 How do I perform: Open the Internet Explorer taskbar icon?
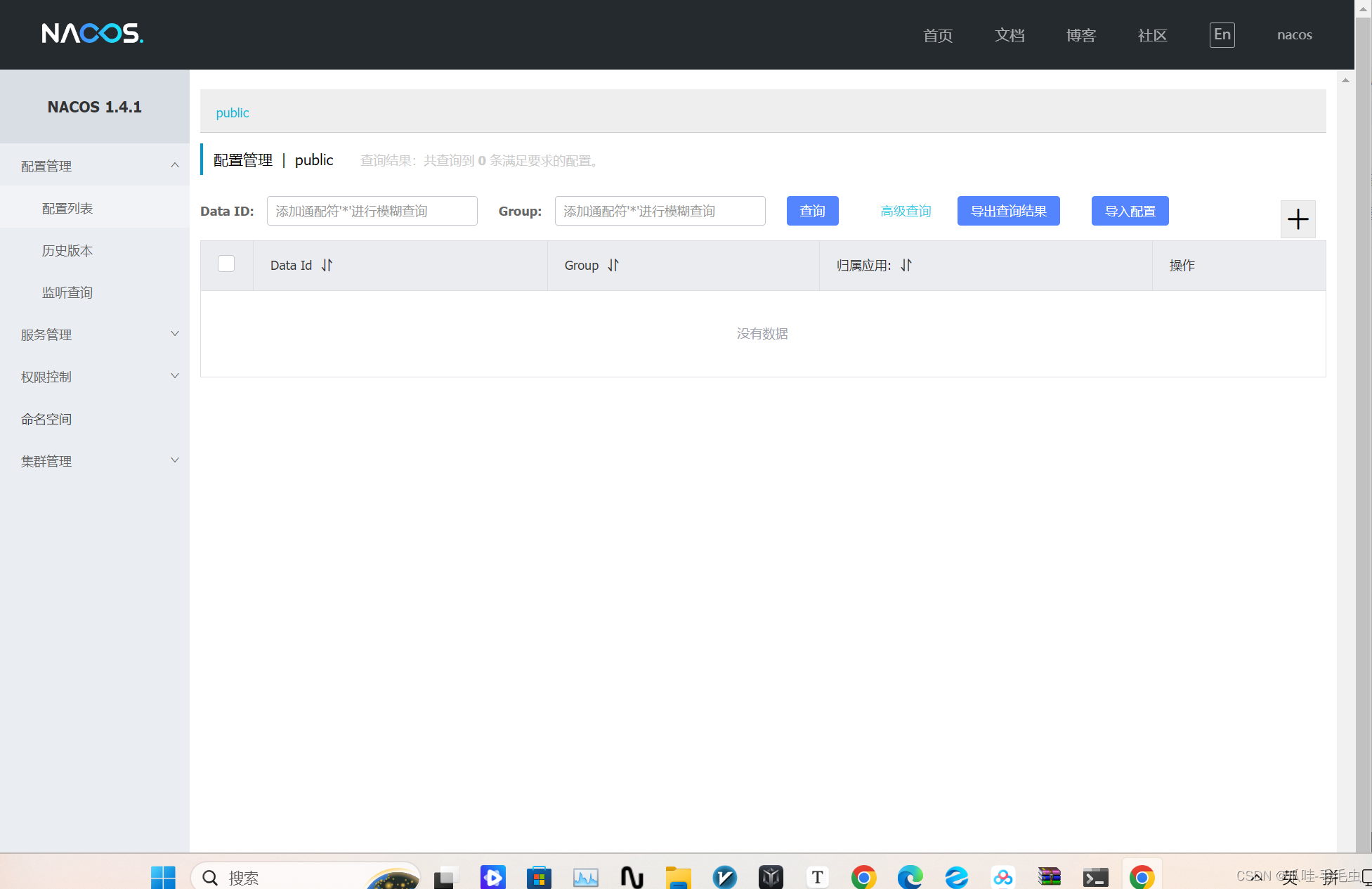[956, 877]
